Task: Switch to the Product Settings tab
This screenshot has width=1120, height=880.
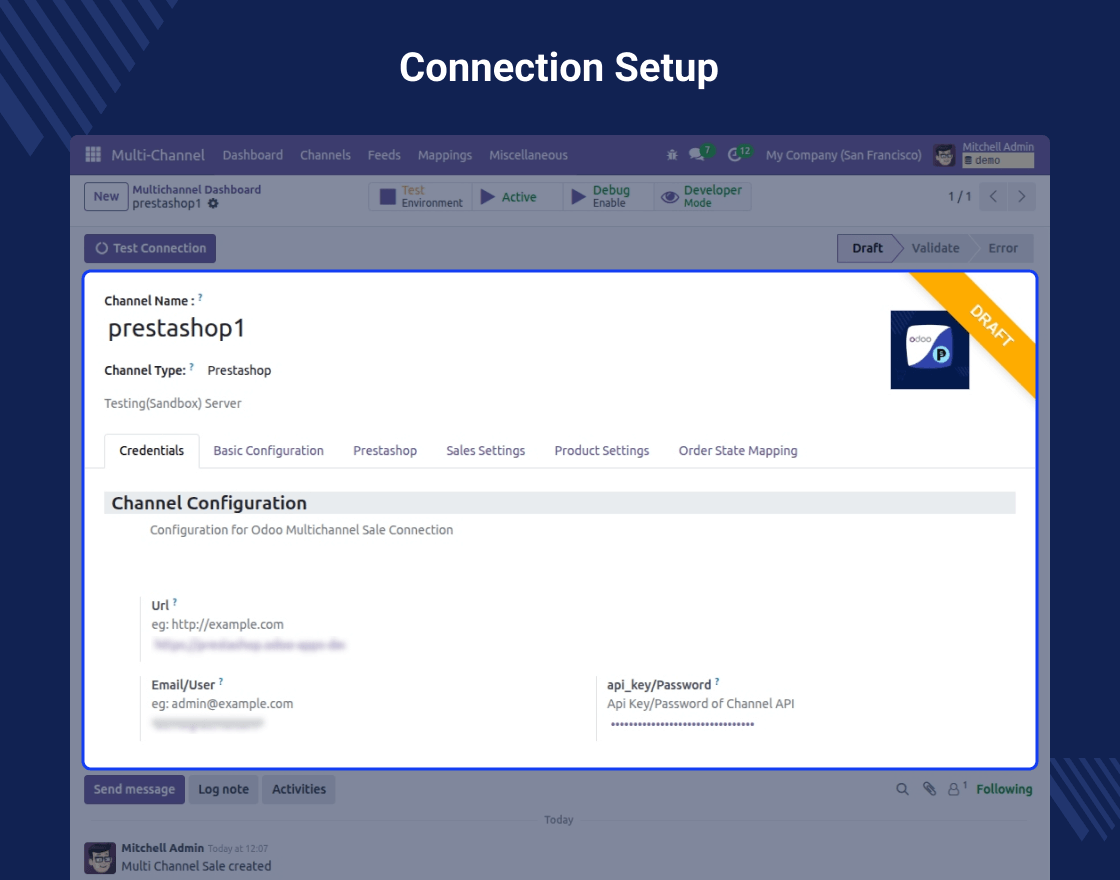Action: [x=602, y=451]
